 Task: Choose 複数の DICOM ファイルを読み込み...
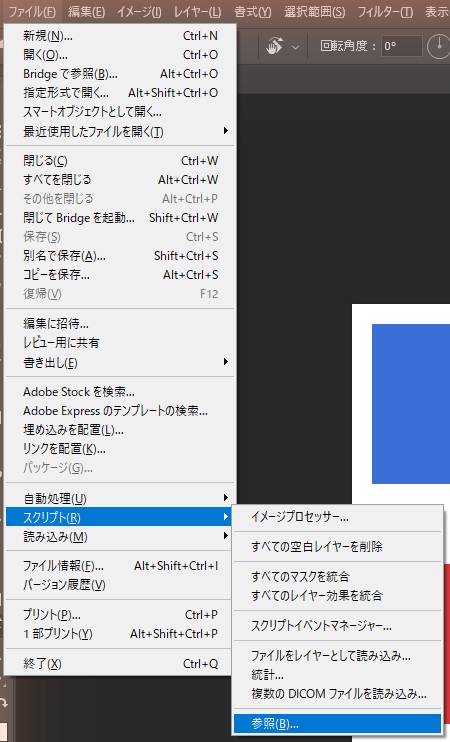click(x=337, y=694)
